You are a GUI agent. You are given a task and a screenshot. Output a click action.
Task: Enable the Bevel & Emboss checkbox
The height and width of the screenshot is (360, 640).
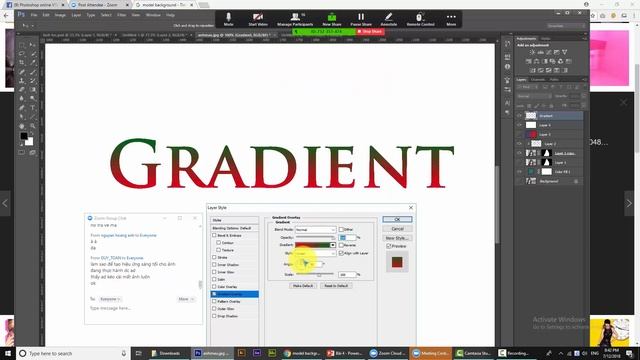[x=214, y=236]
